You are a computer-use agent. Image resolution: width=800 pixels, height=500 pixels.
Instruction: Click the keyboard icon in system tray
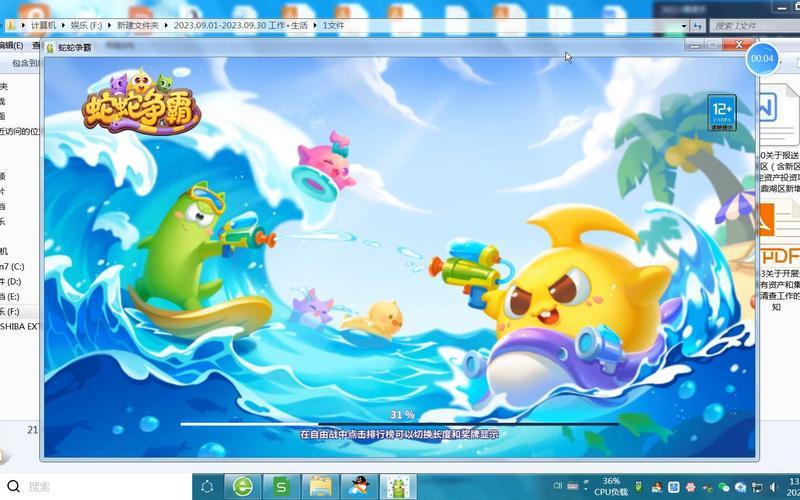coord(572,486)
